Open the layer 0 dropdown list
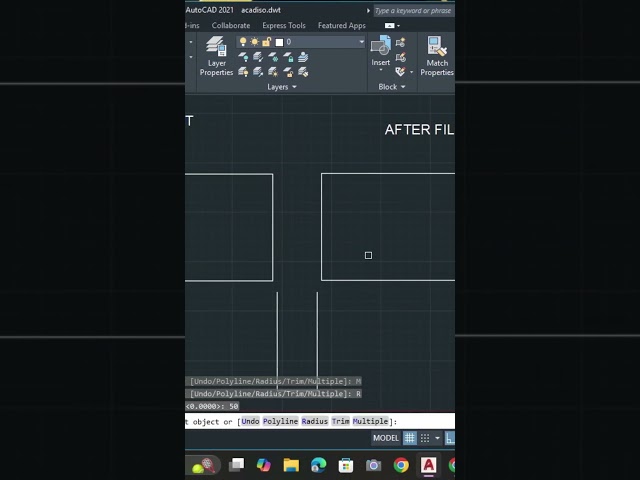This screenshot has height=480, width=640. coord(361,42)
